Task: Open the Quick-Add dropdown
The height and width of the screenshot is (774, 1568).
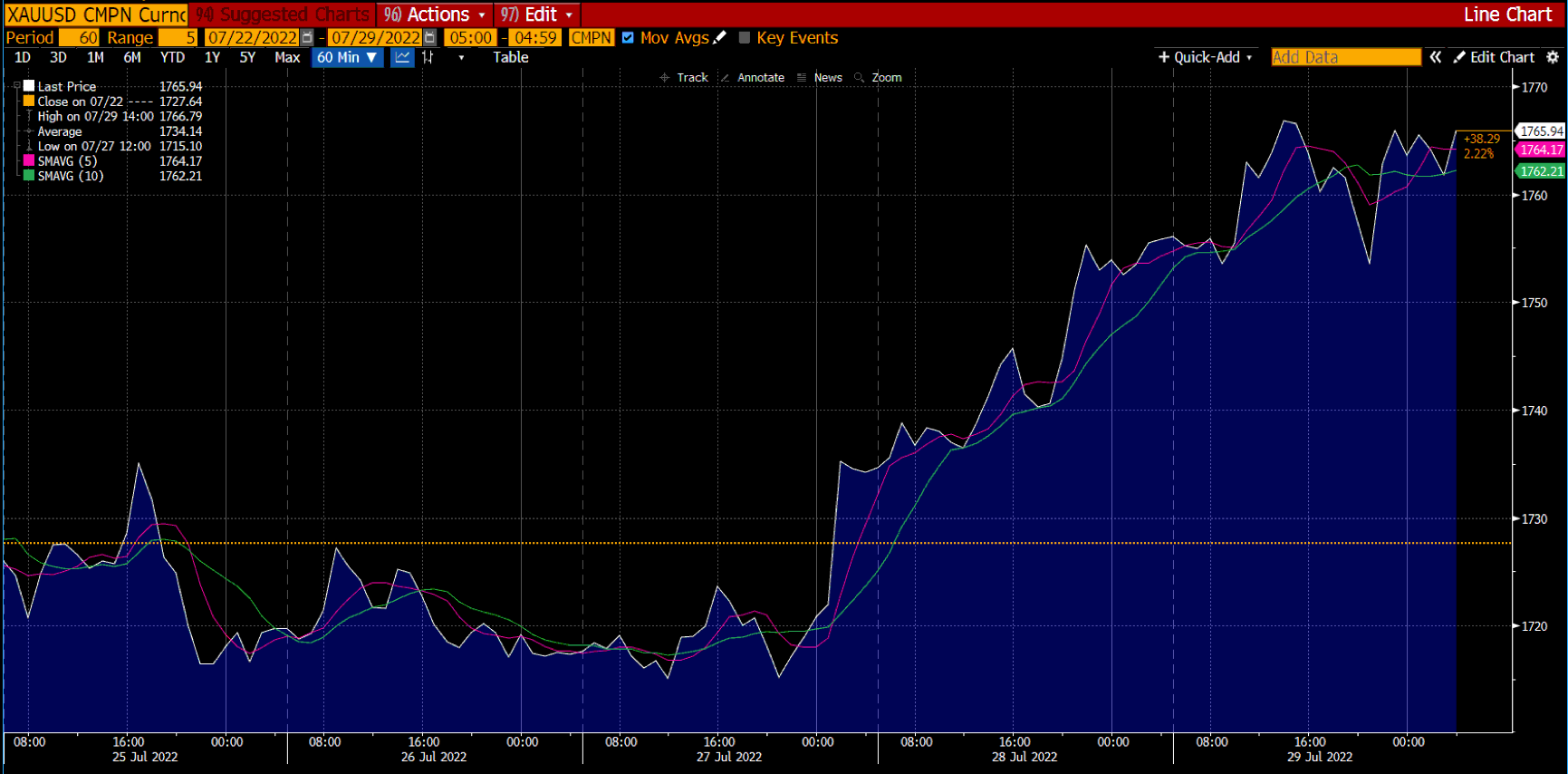Action: pos(1205,57)
